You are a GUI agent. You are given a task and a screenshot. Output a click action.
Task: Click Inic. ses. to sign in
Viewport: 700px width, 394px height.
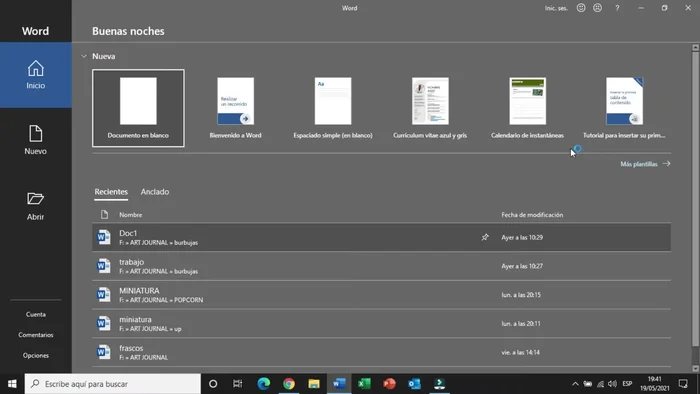556,8
